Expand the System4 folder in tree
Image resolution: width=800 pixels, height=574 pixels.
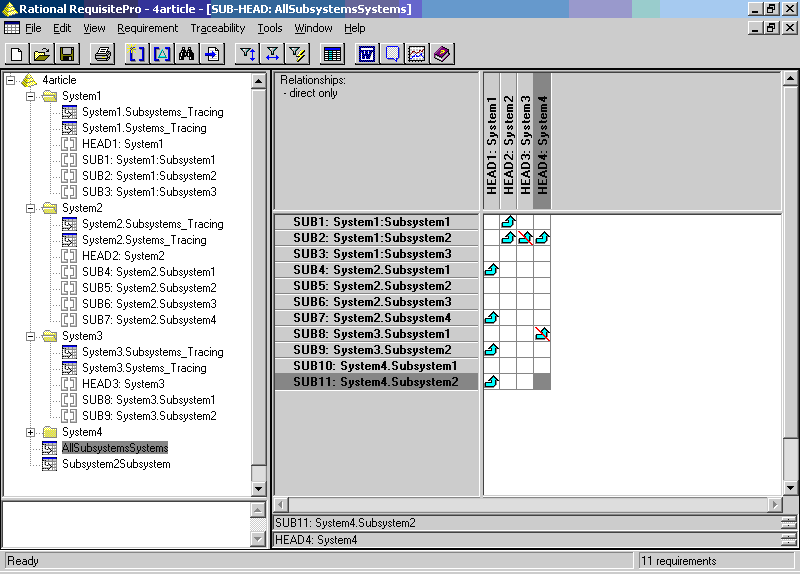[31, 432]
